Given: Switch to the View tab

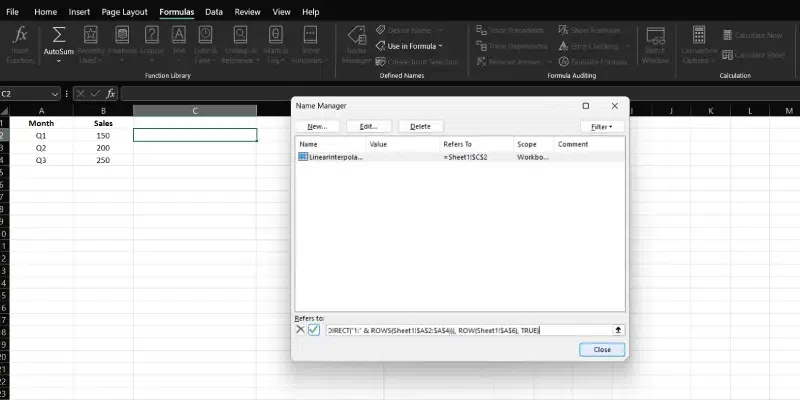Looking at the screenshot, I should (x=281, y=12).
